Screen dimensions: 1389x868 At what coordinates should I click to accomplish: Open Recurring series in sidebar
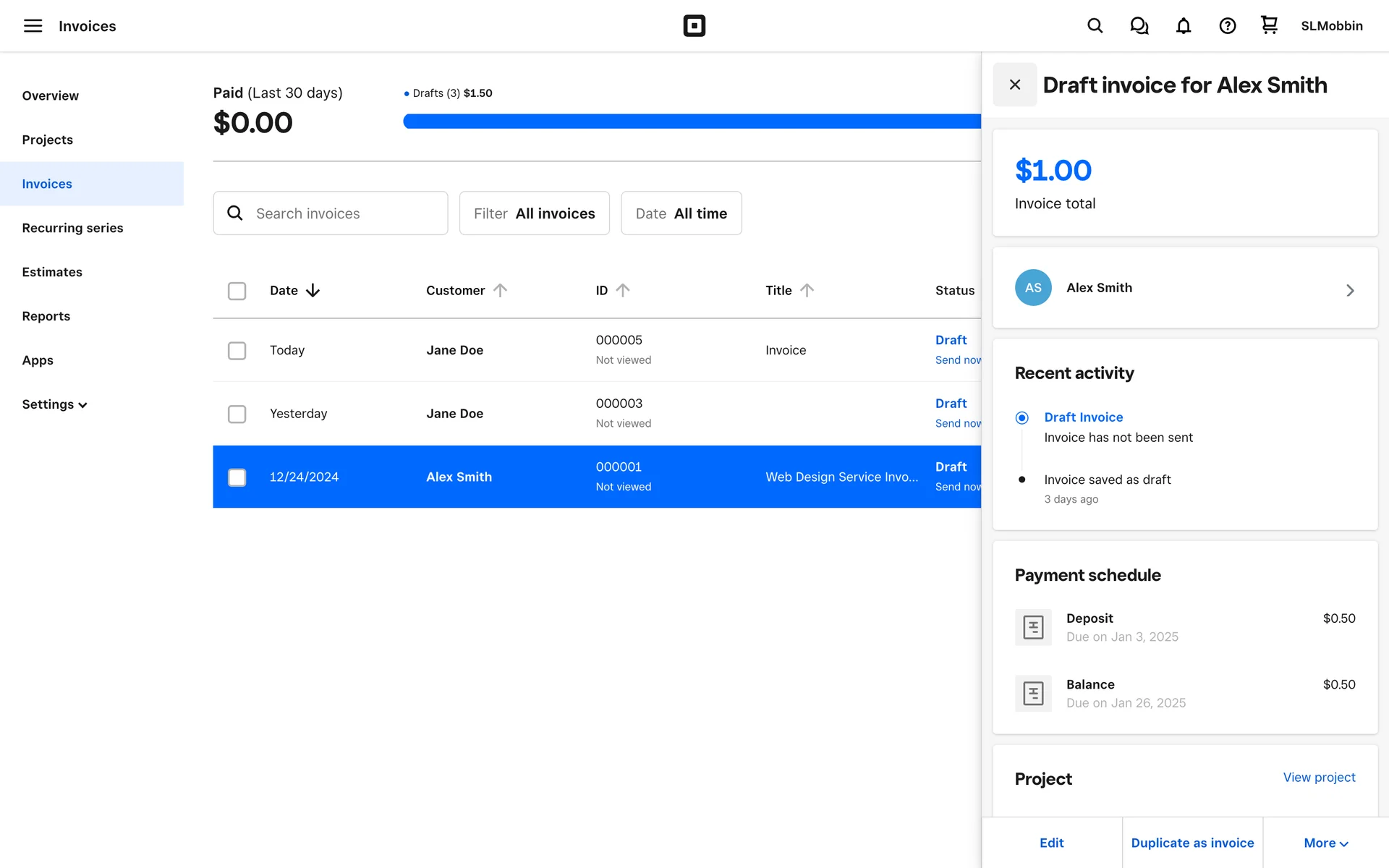[x=72, y=228]
